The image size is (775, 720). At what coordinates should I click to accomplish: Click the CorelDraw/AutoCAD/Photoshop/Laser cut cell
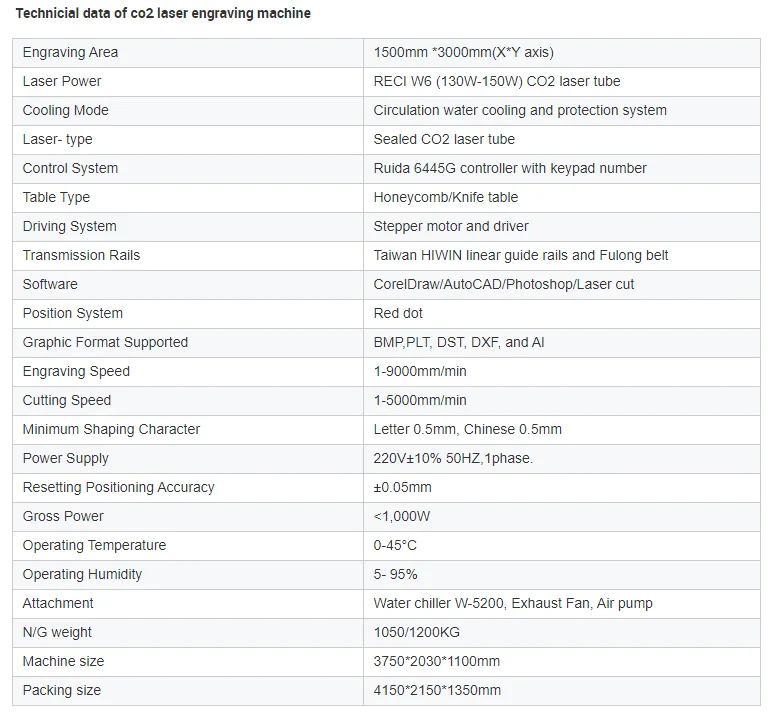562,285
